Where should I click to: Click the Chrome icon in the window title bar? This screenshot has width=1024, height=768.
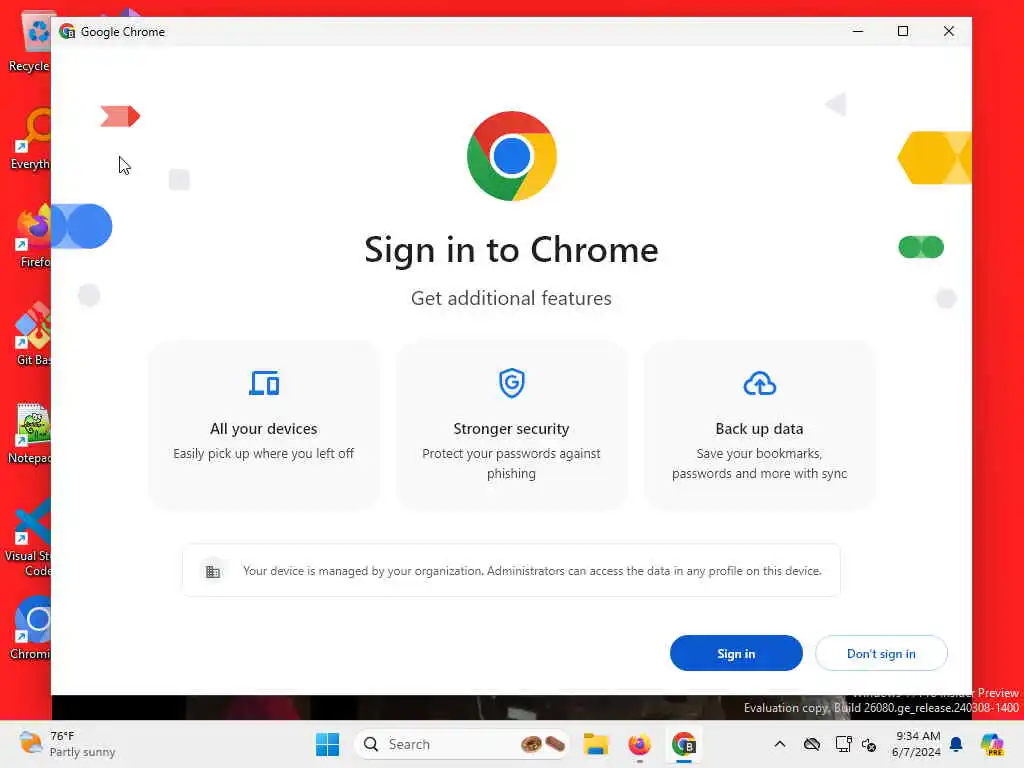[x=67, y=31]
